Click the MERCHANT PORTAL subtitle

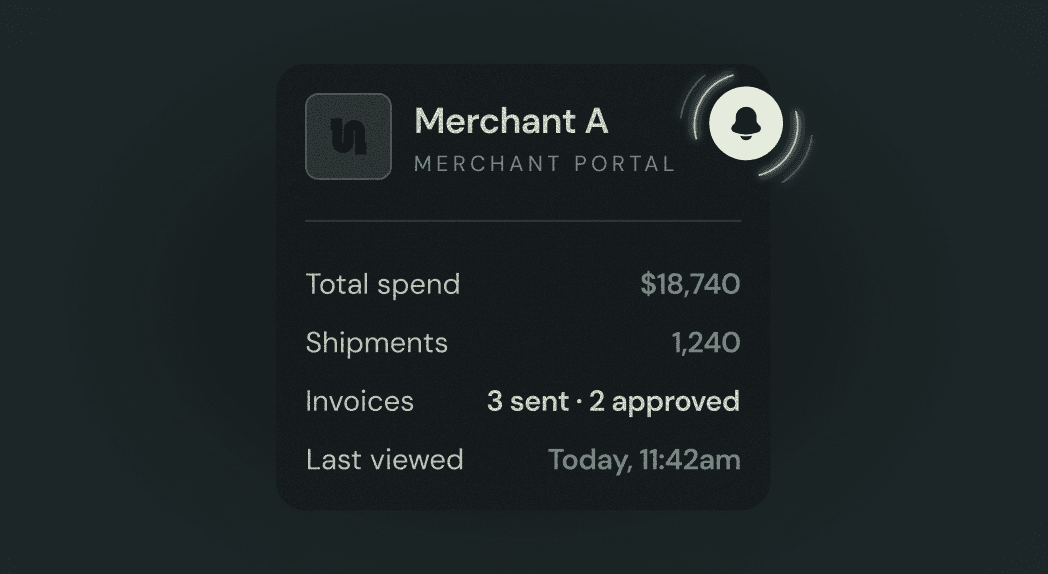(x=544, y=164)
